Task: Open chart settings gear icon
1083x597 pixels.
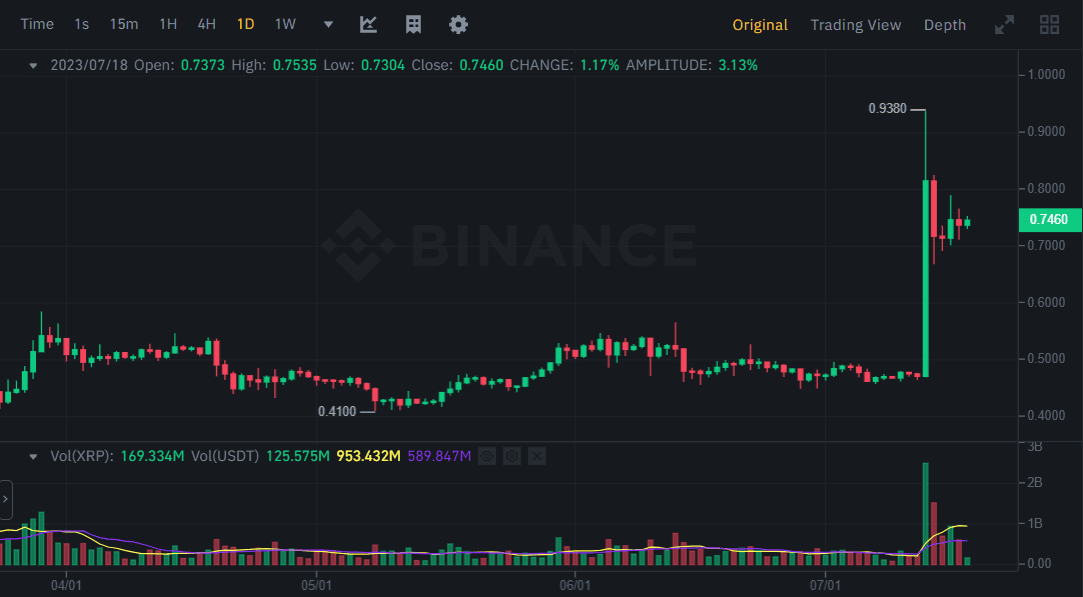Action: (x=458, y=24)
